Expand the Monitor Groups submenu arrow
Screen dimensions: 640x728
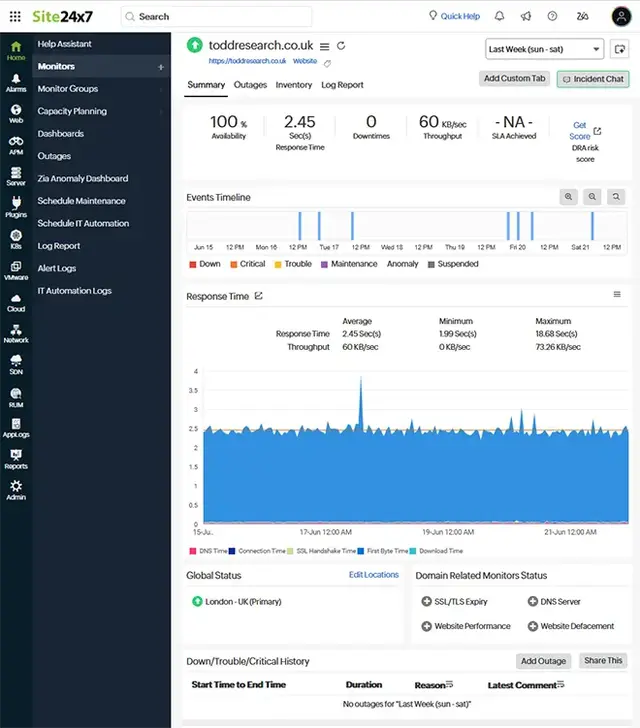[x=161, y=89]
